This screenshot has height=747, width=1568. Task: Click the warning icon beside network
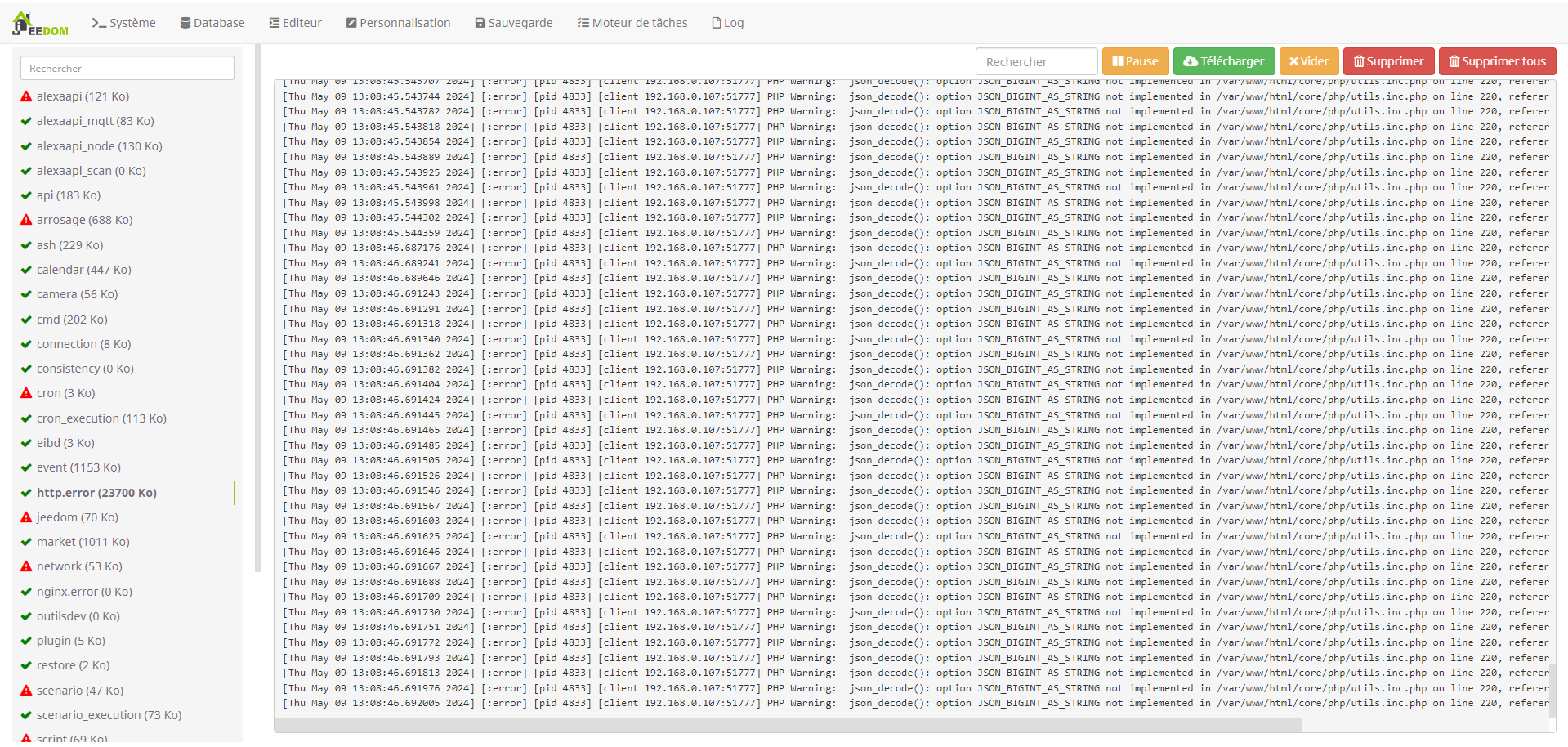coord(26,566)
